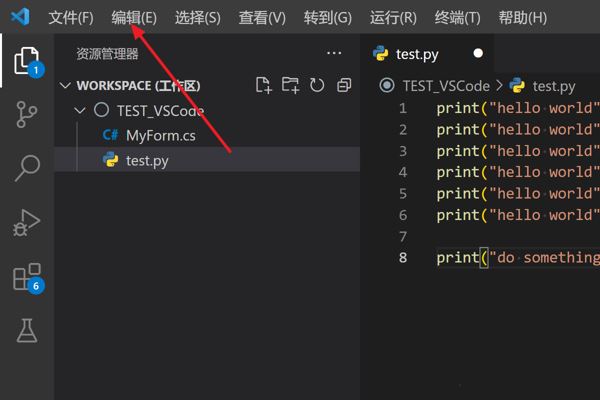600x400 pixels.
Task: Open the explorer more actions ellipsis
Action: 333,54
